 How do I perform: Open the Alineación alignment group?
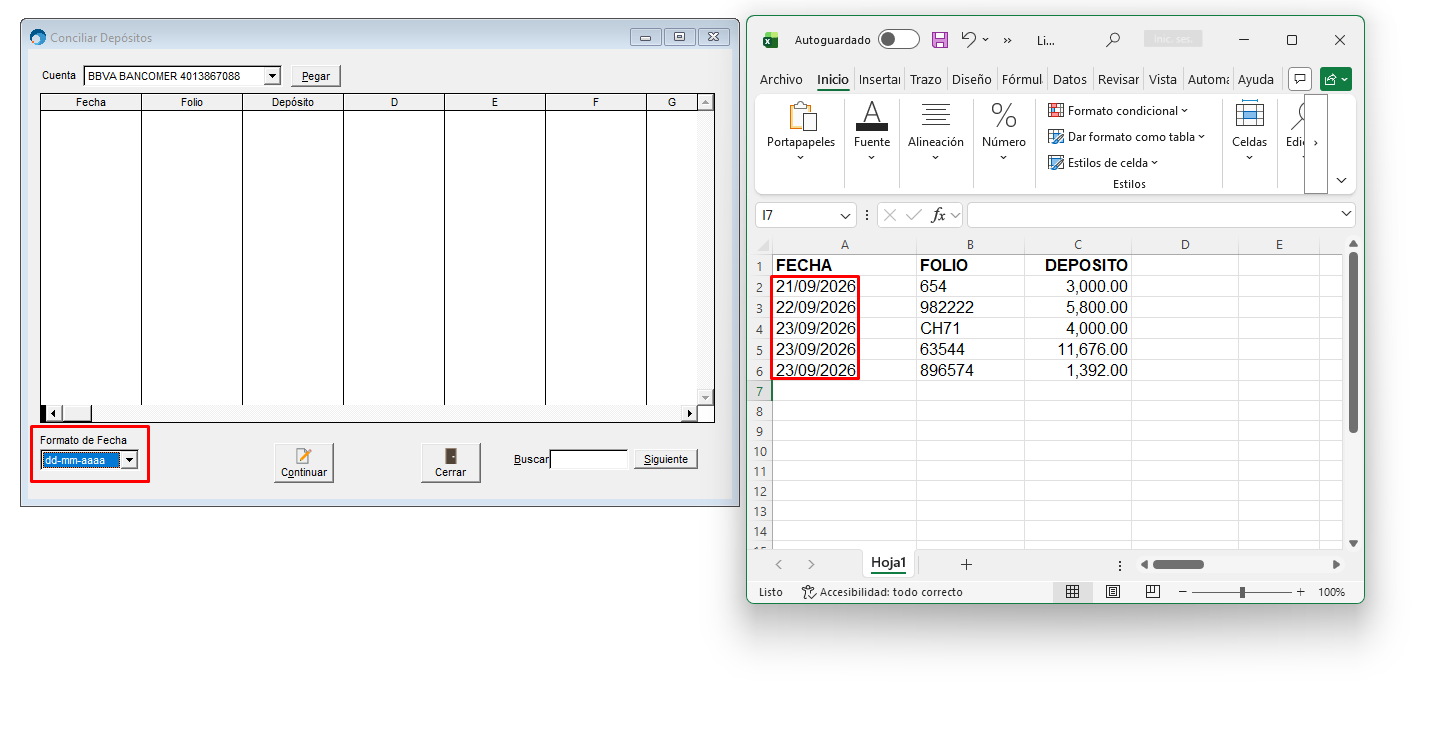pyautogui.click(x=936, y=131)
